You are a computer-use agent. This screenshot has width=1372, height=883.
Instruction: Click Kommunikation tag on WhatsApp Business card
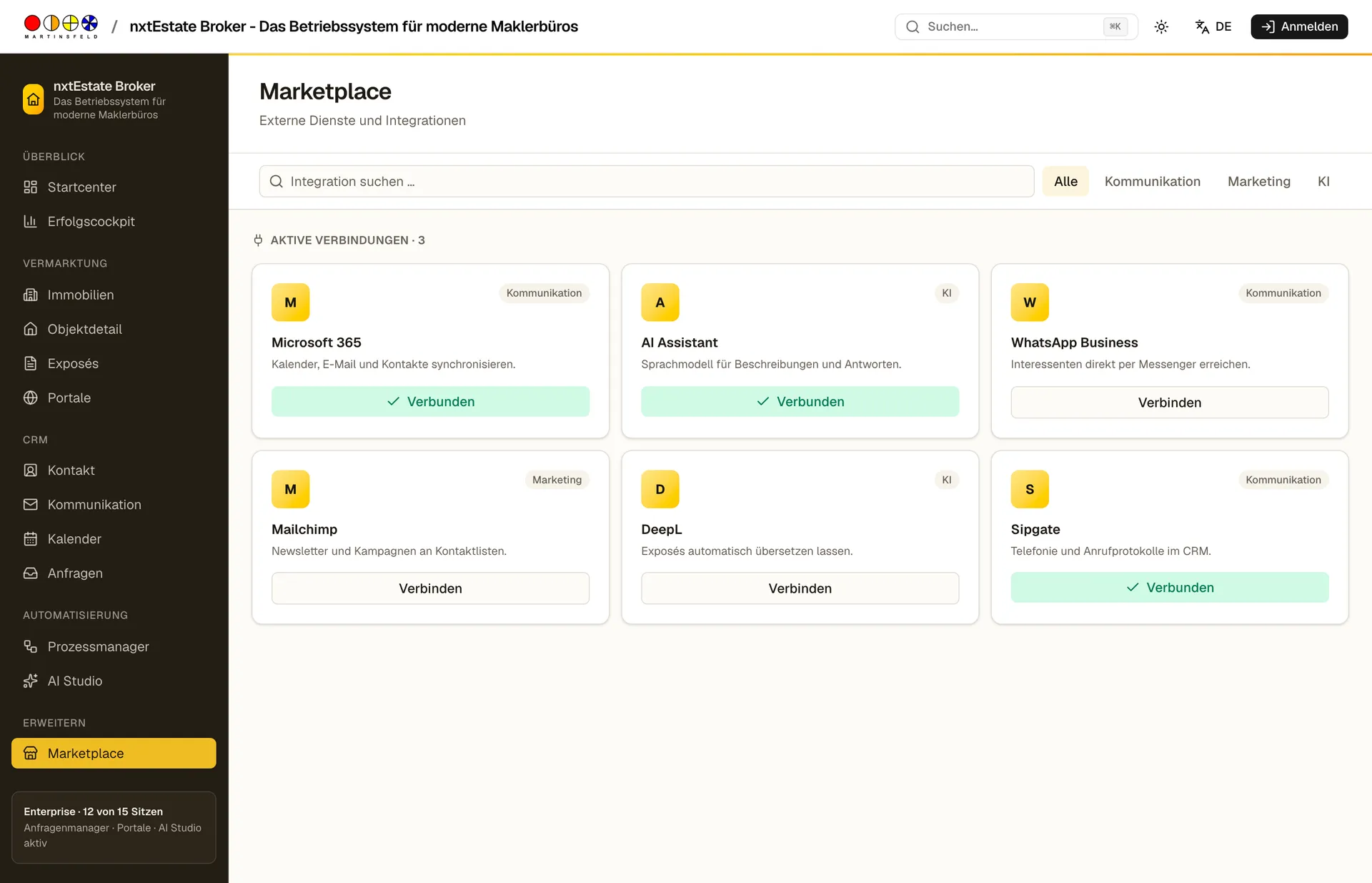click(x=1283, y=293)
